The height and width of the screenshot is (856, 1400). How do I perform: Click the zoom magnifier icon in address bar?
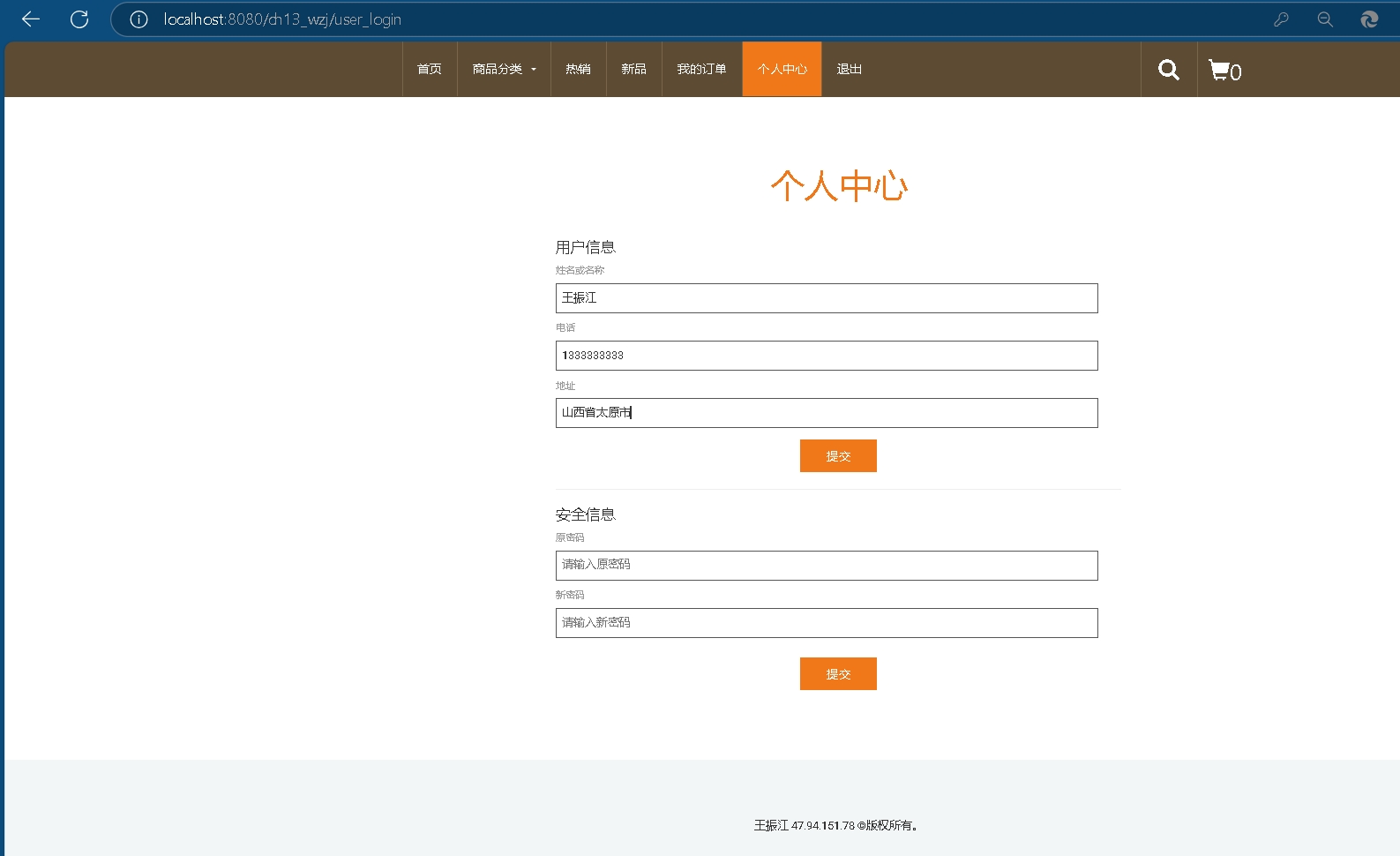(1325, 19)
